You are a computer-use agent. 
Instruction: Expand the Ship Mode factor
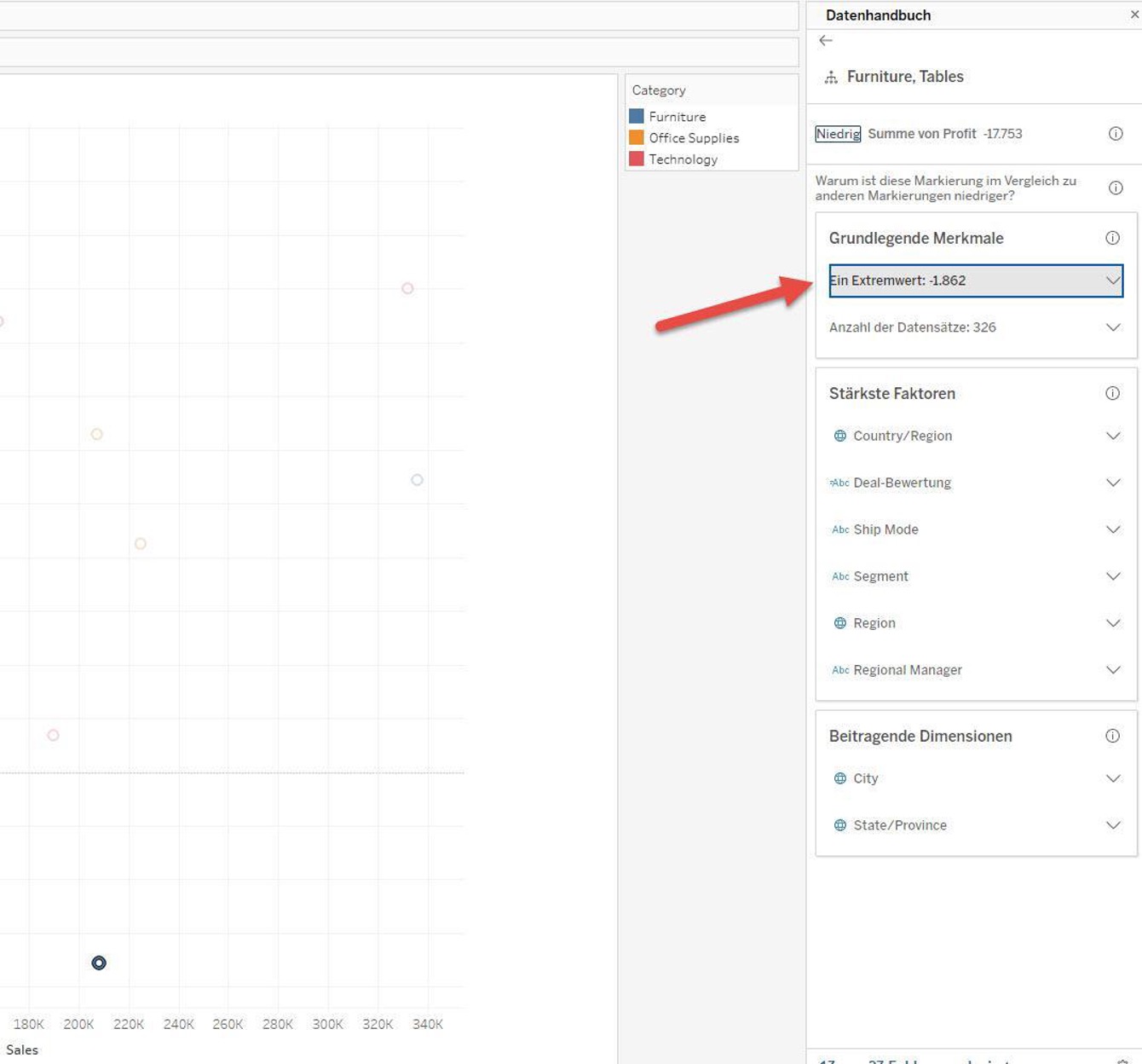coord(1112,529)
